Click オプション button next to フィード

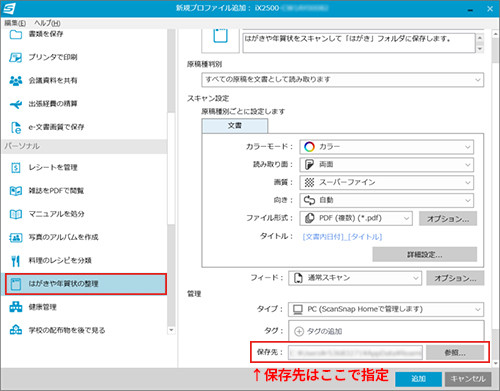pos(455,278)
